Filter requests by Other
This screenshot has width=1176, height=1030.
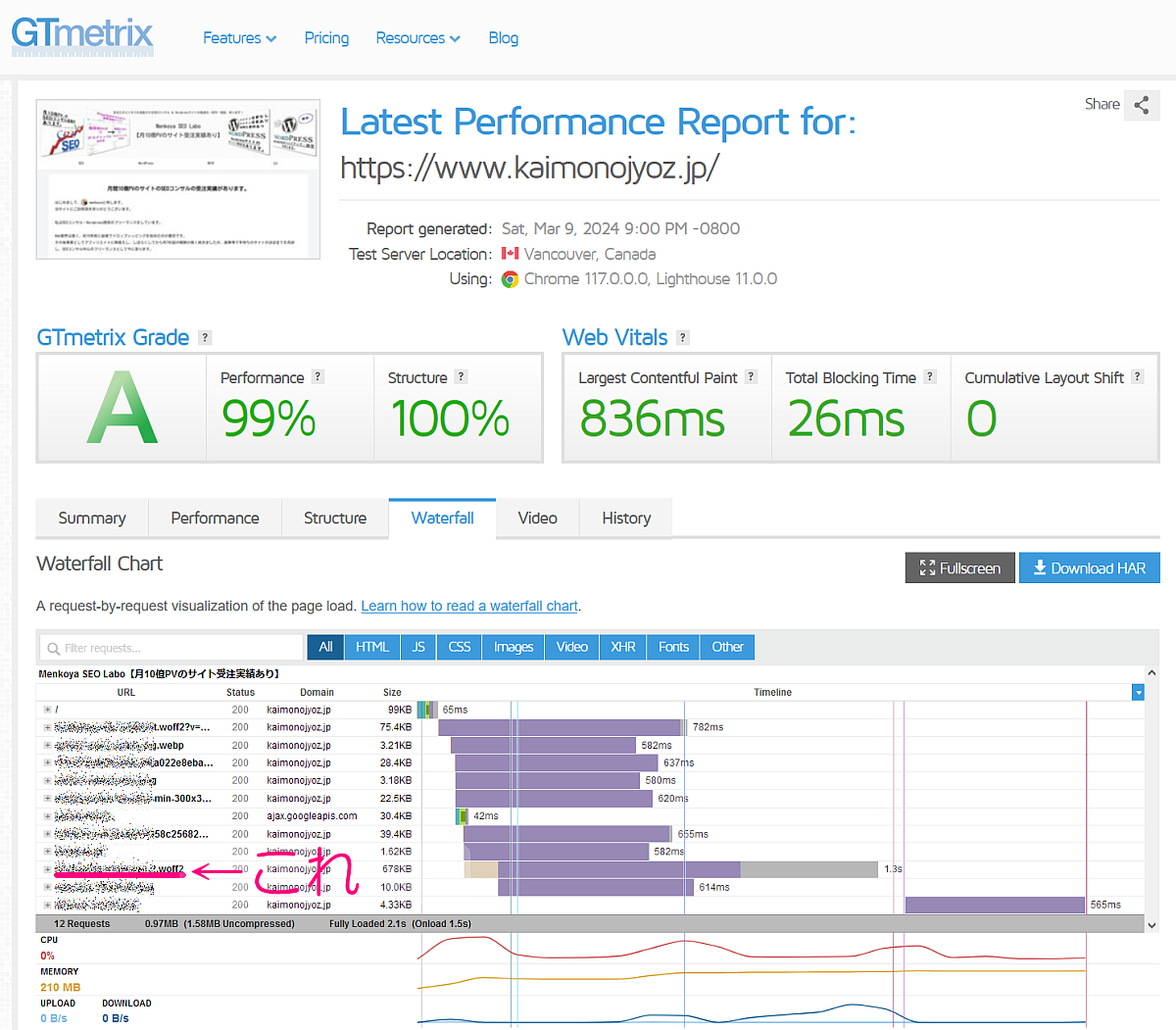(x=727, y=647)
